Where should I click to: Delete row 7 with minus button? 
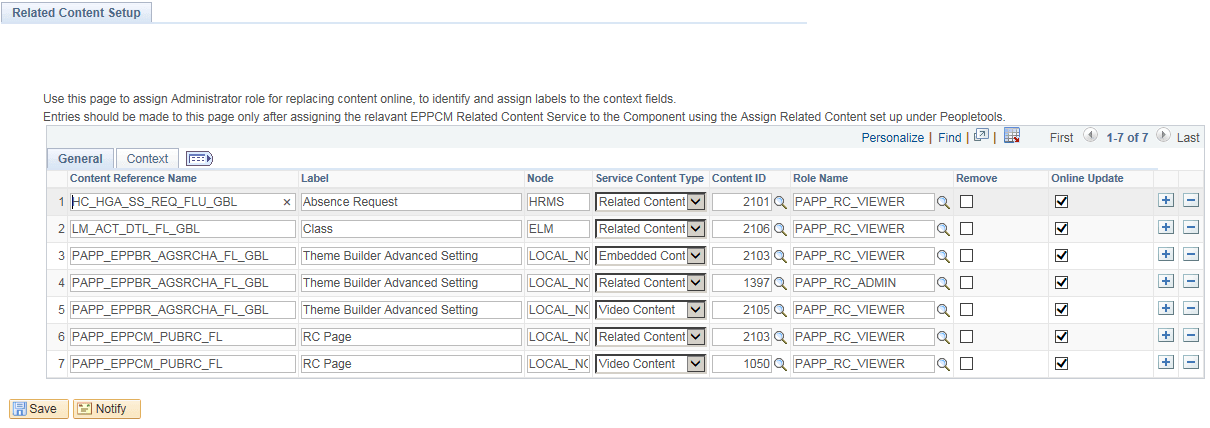tap(1190, 363)
